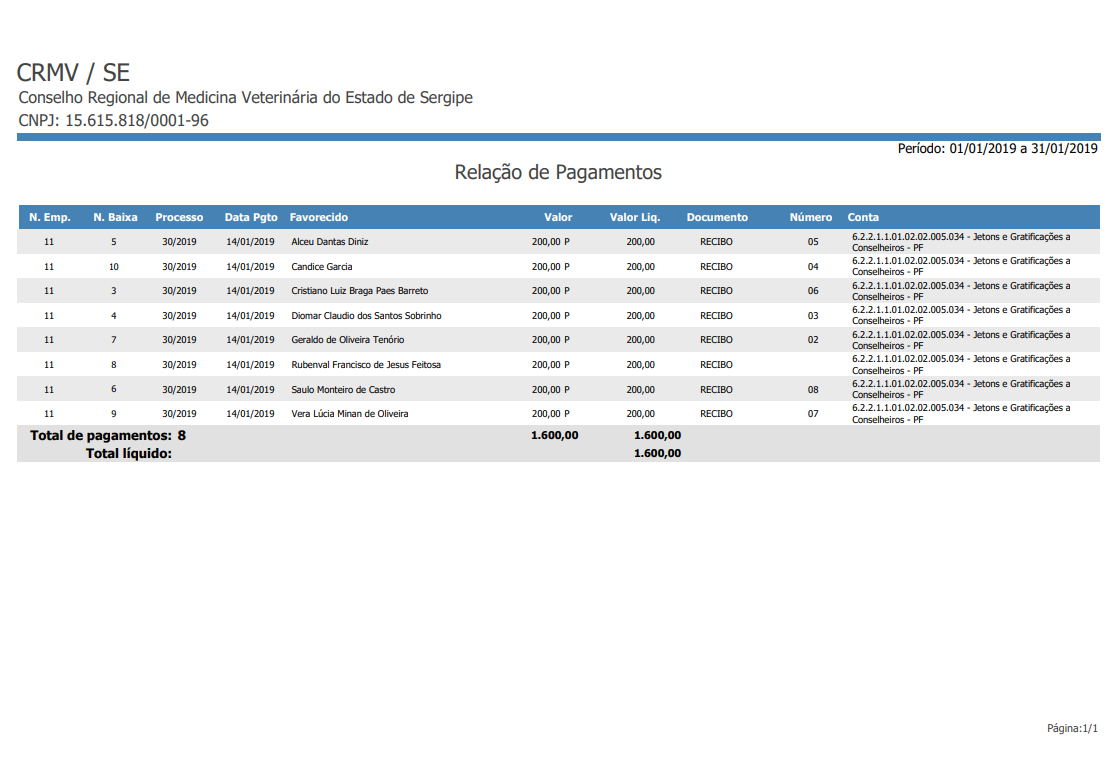The image size is (1116, 781).
Task: Click 1.600,00 beside Total líquido
Action: pos(658,454)
